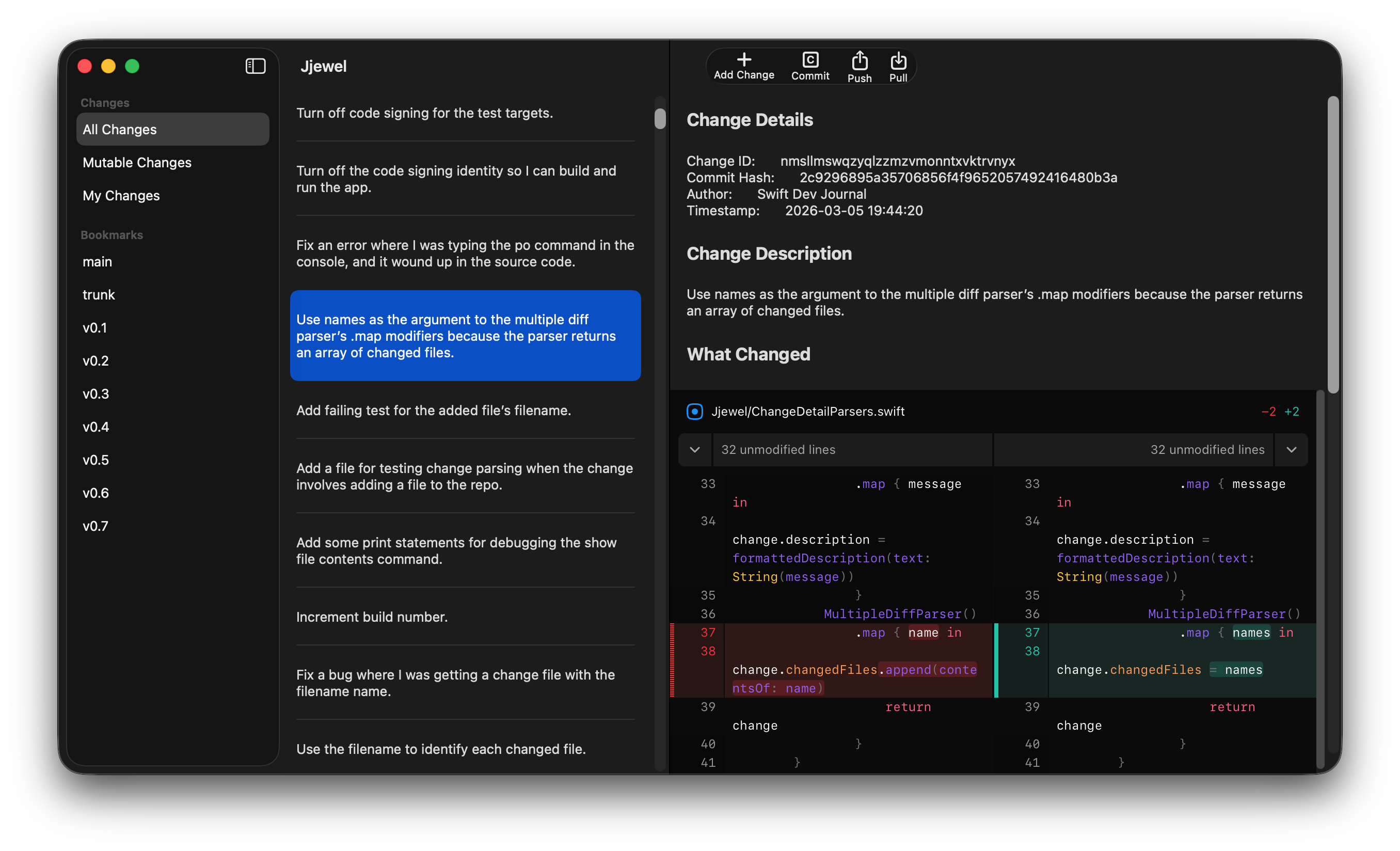Toggle the sidebar visibility icon
This screenshot has height=851, width=1400.
pyautogui.click(x=255, y=66)
